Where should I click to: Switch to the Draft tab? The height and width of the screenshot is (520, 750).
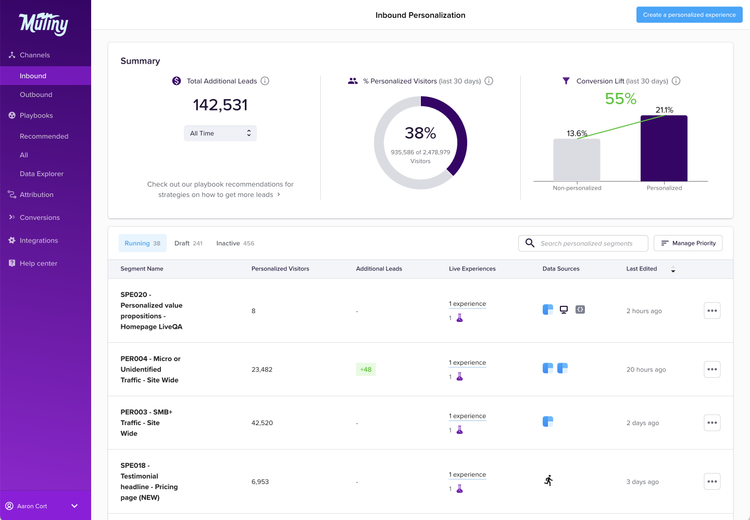[x=188, y=243]
